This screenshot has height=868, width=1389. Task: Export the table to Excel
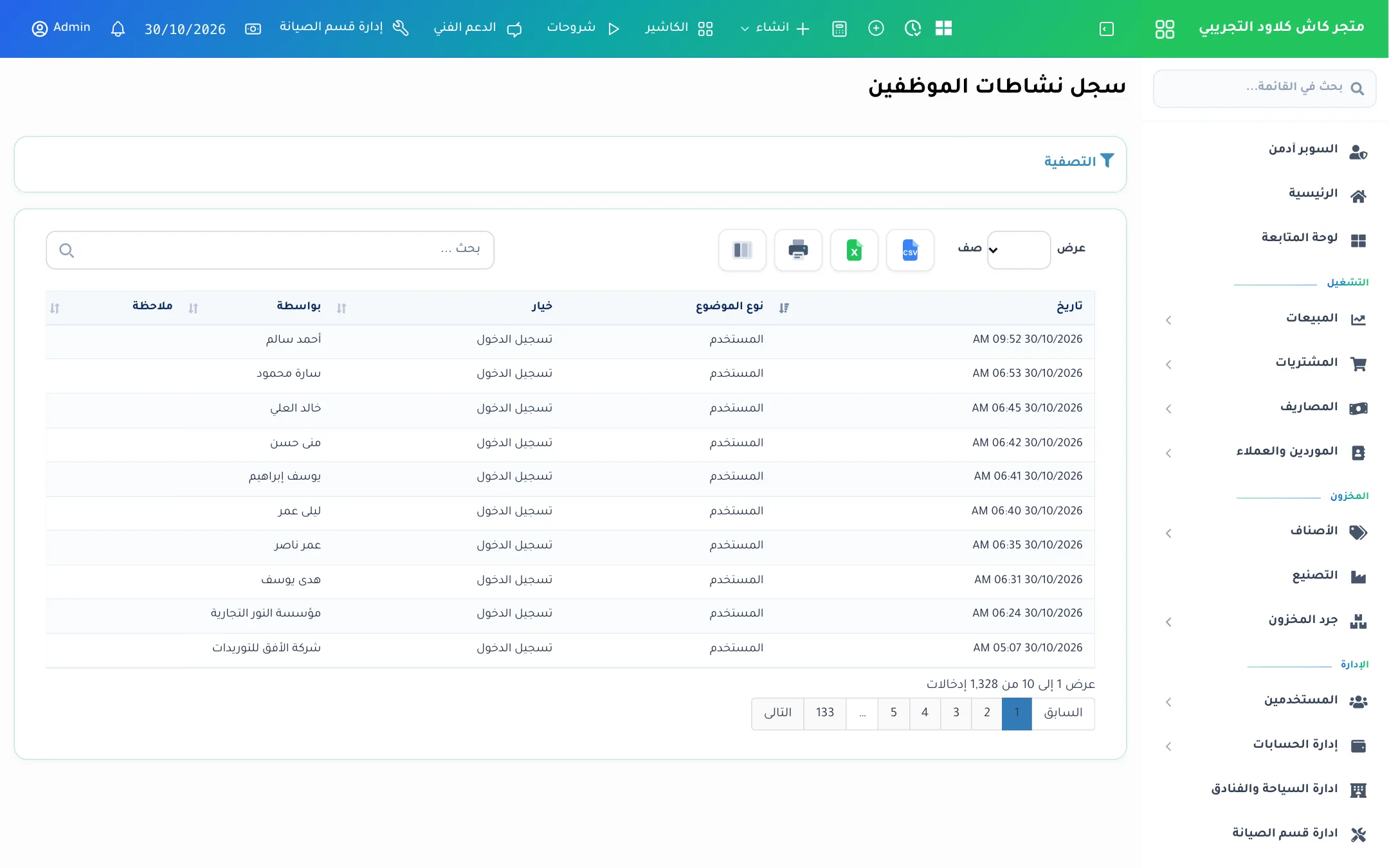coord(854,250)
